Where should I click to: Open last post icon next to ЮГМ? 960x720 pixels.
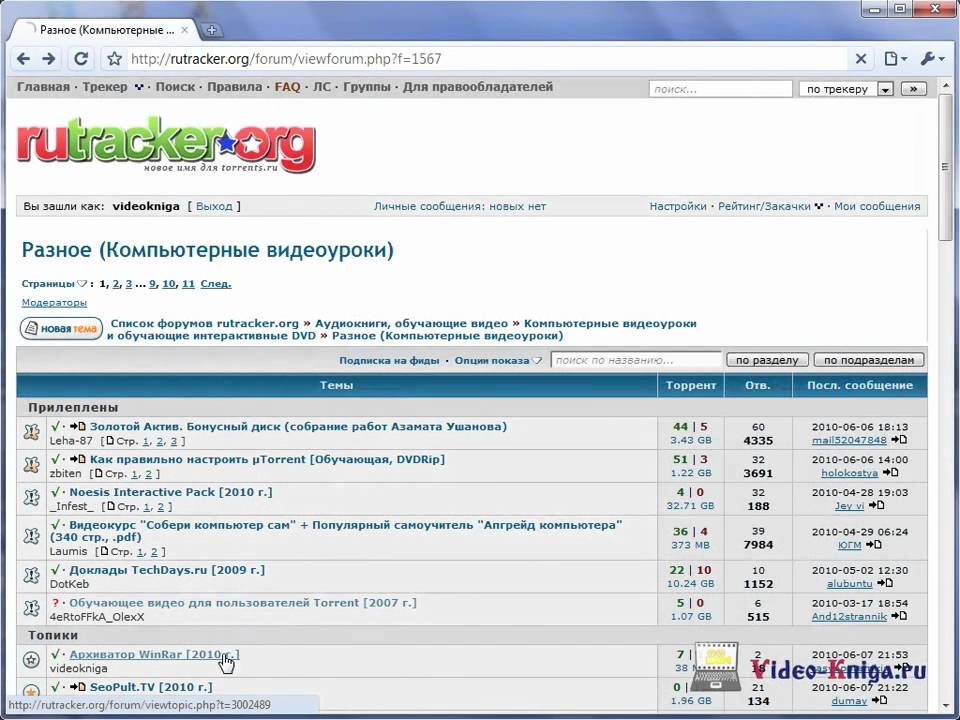(x=873, y=544)
